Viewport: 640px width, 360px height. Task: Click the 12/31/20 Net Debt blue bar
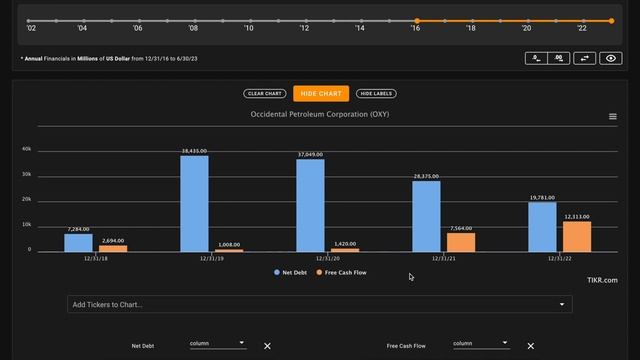pos(310,205)
